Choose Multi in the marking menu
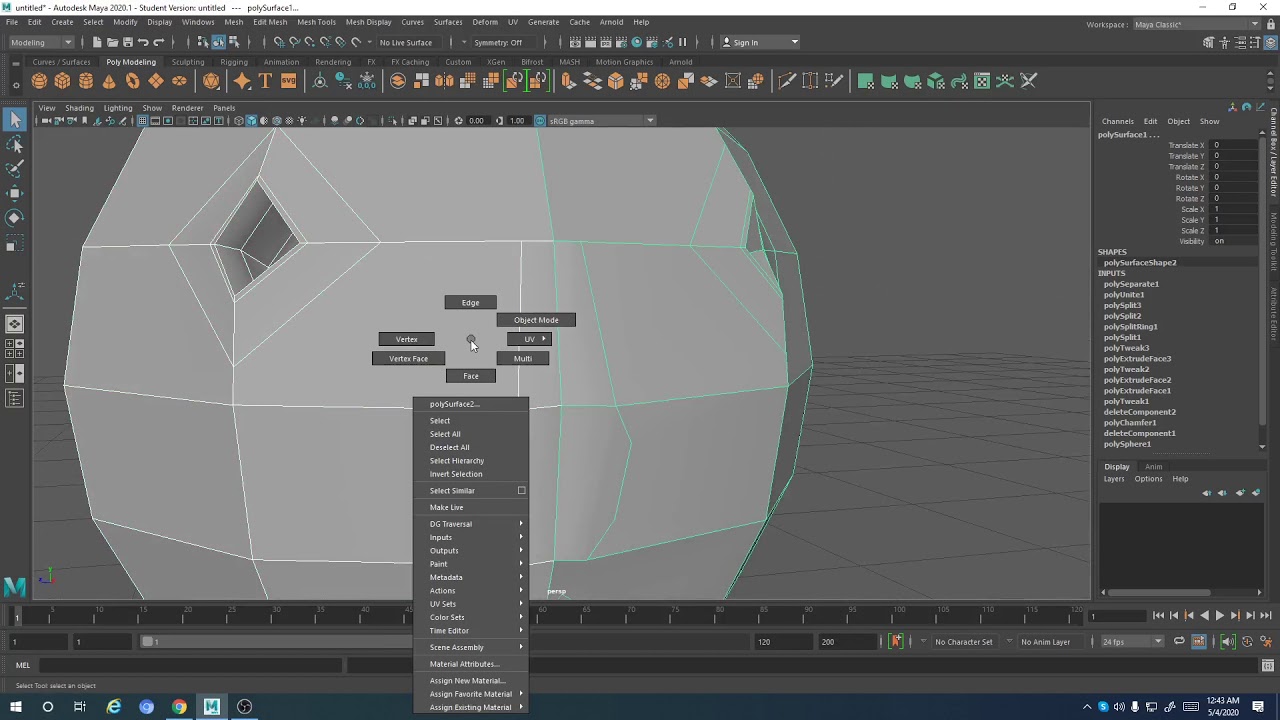 point(523,358)
